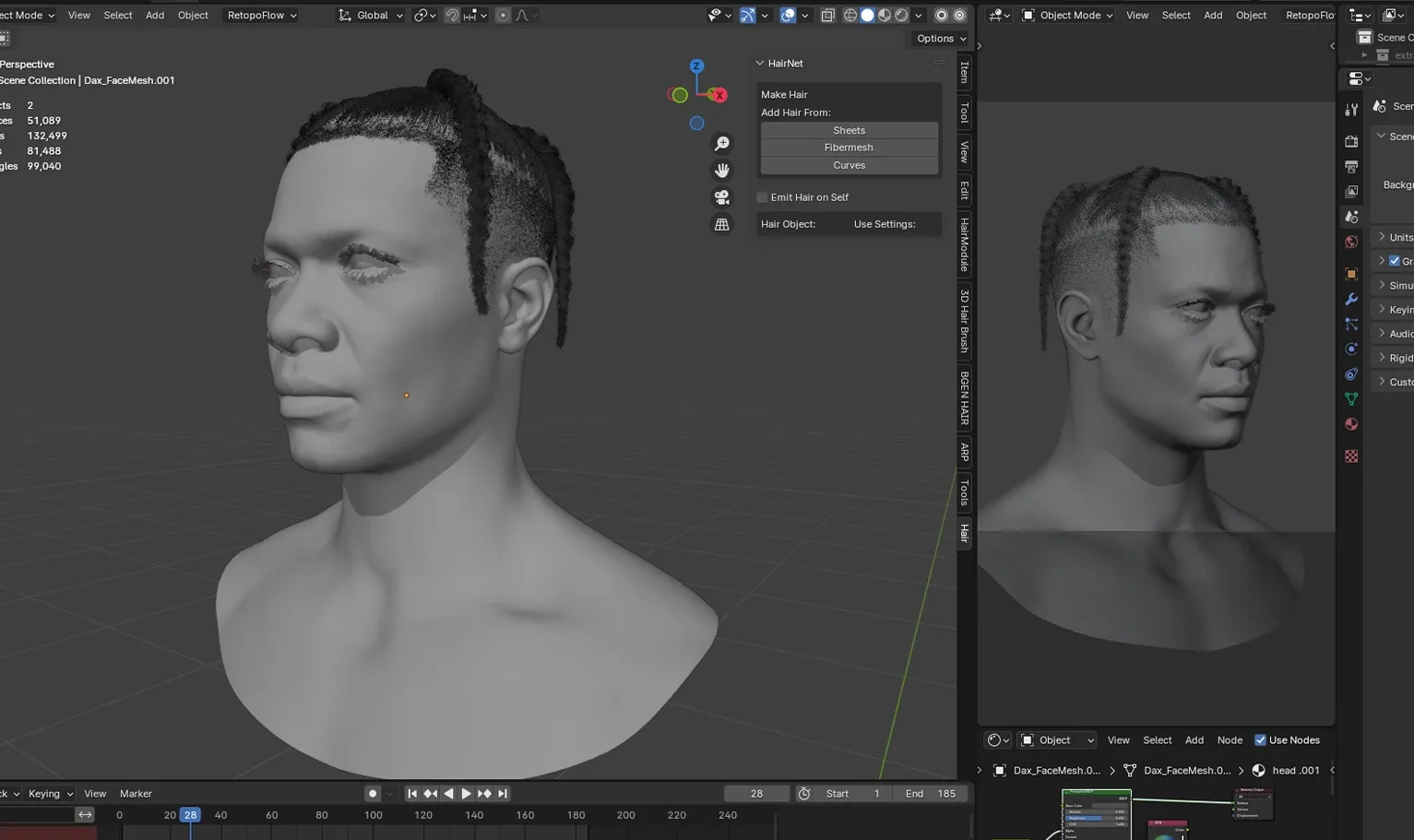Enable the Emit Hair on Self checkbox

(x=762, y=196)
